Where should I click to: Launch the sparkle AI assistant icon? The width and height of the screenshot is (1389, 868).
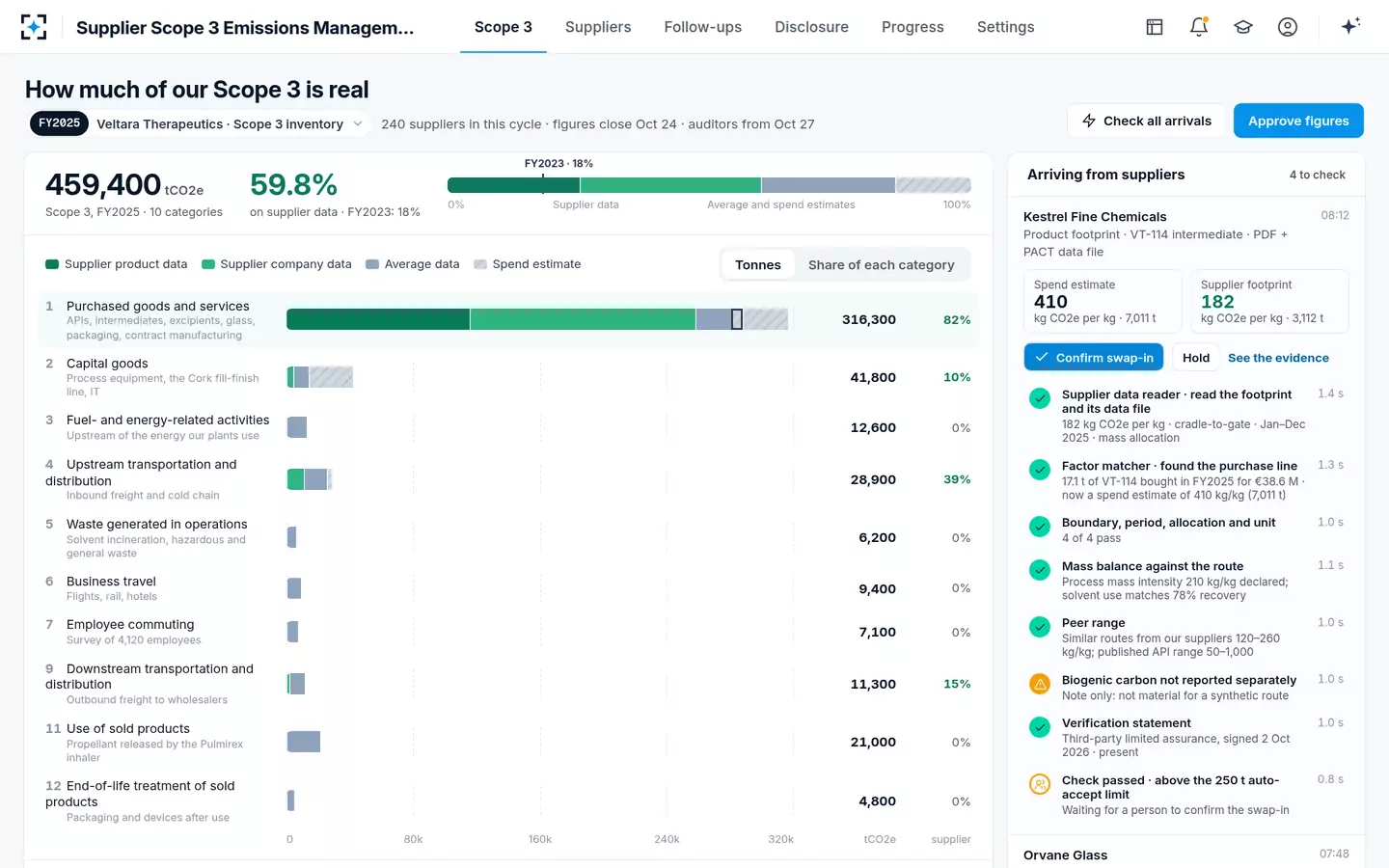point(1350,26)
